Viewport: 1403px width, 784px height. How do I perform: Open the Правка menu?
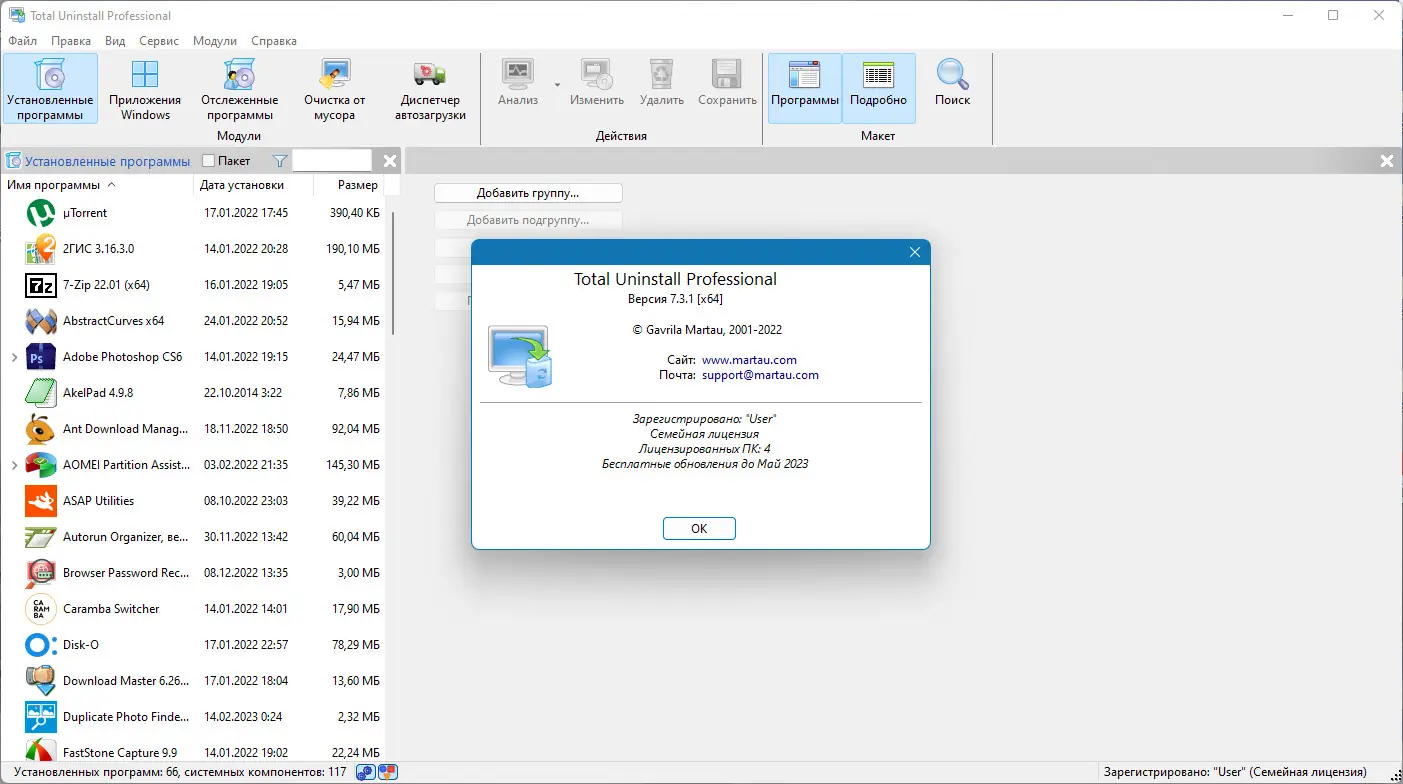pyautogui.click(x=71, y=41)
